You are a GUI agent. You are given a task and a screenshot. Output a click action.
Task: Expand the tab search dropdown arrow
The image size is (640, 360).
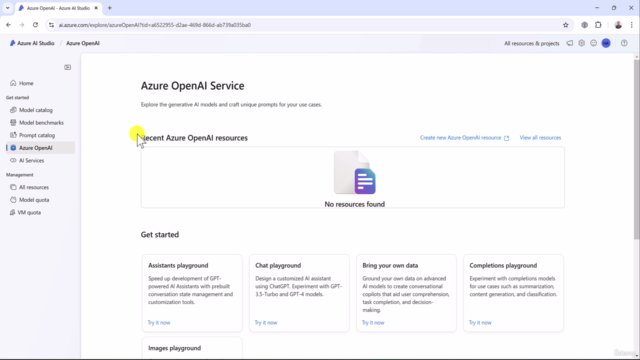pyautogui.click(x=7, y=8)
